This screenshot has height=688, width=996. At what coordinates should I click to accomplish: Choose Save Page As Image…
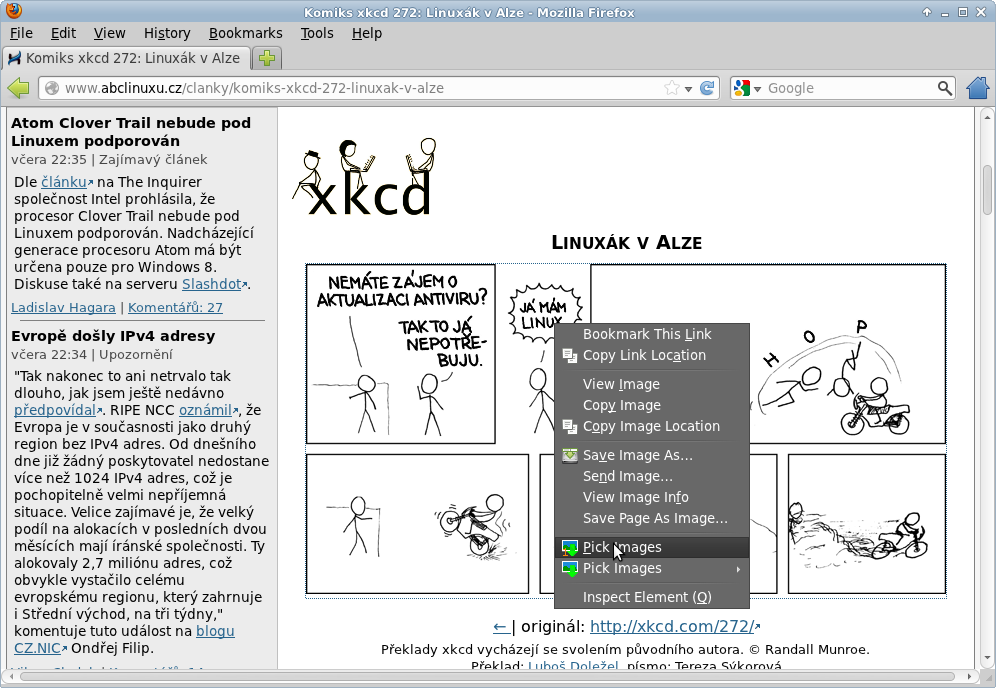click(x=652, y=518)
